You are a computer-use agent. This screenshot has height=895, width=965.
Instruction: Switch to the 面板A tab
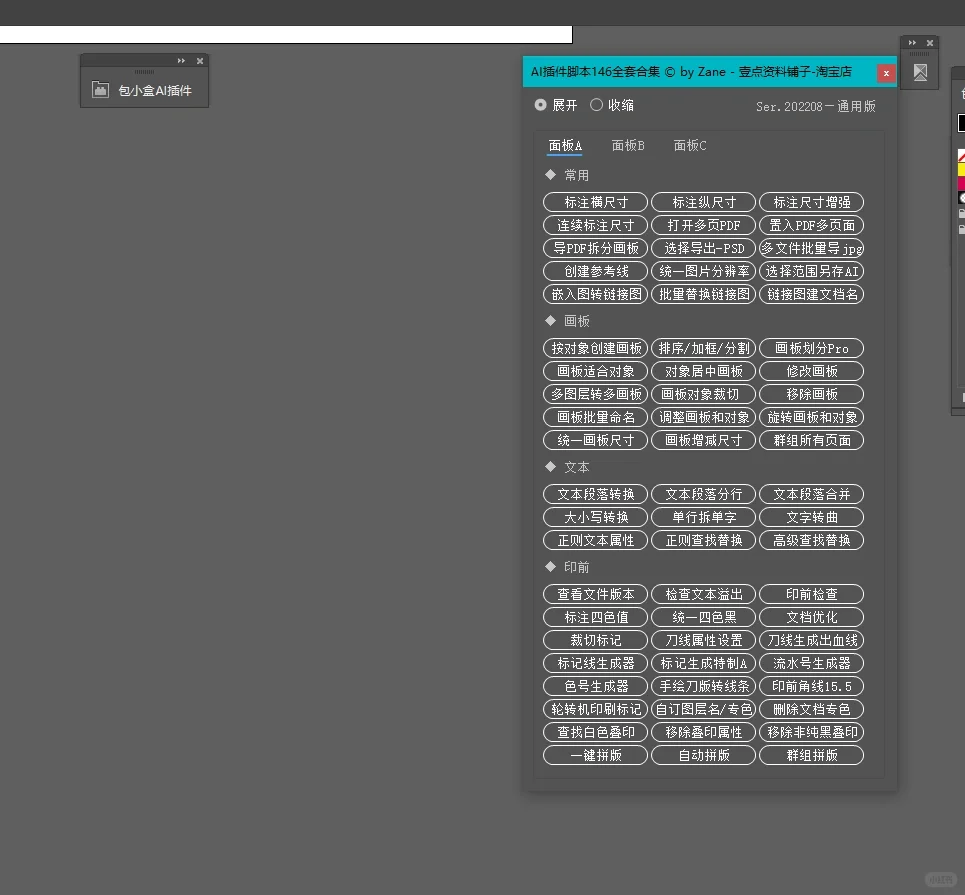pyautogui.click(x=565, y=145)
